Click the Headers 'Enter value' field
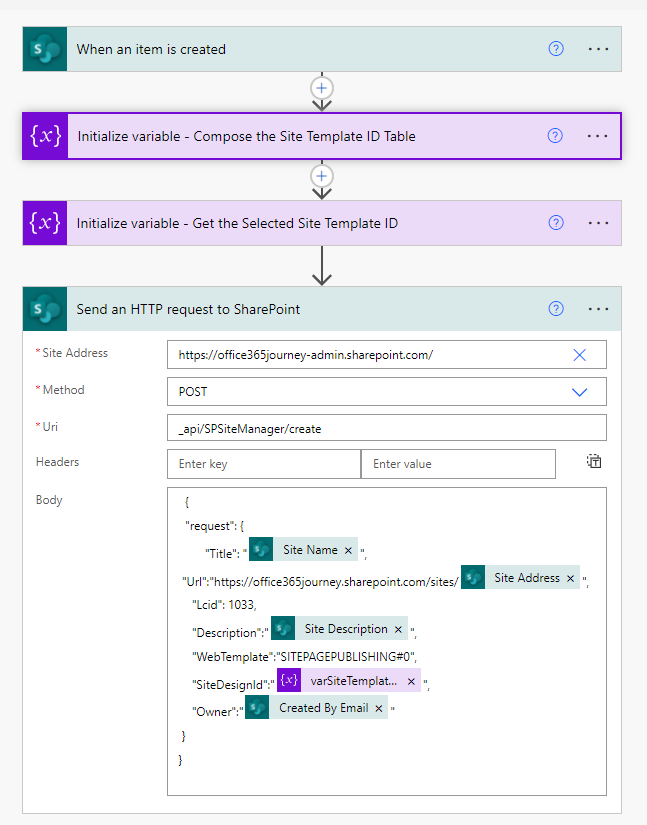 point(458,464)
